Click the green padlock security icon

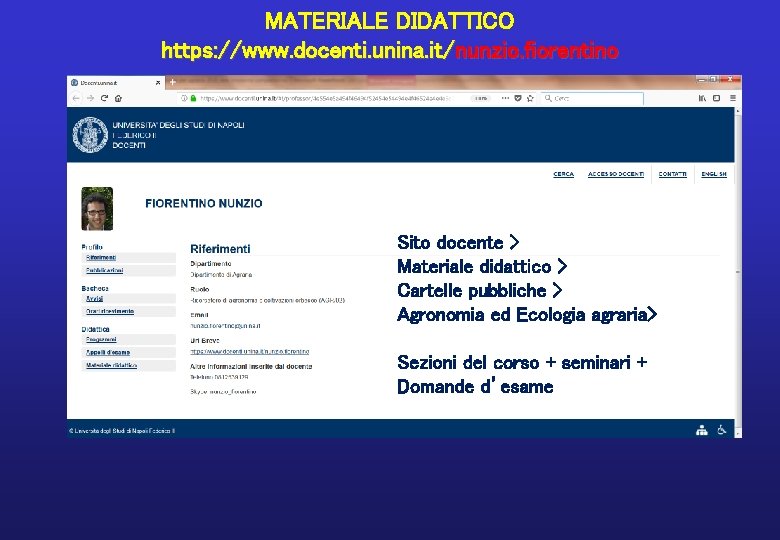click(x=194, y=98)
